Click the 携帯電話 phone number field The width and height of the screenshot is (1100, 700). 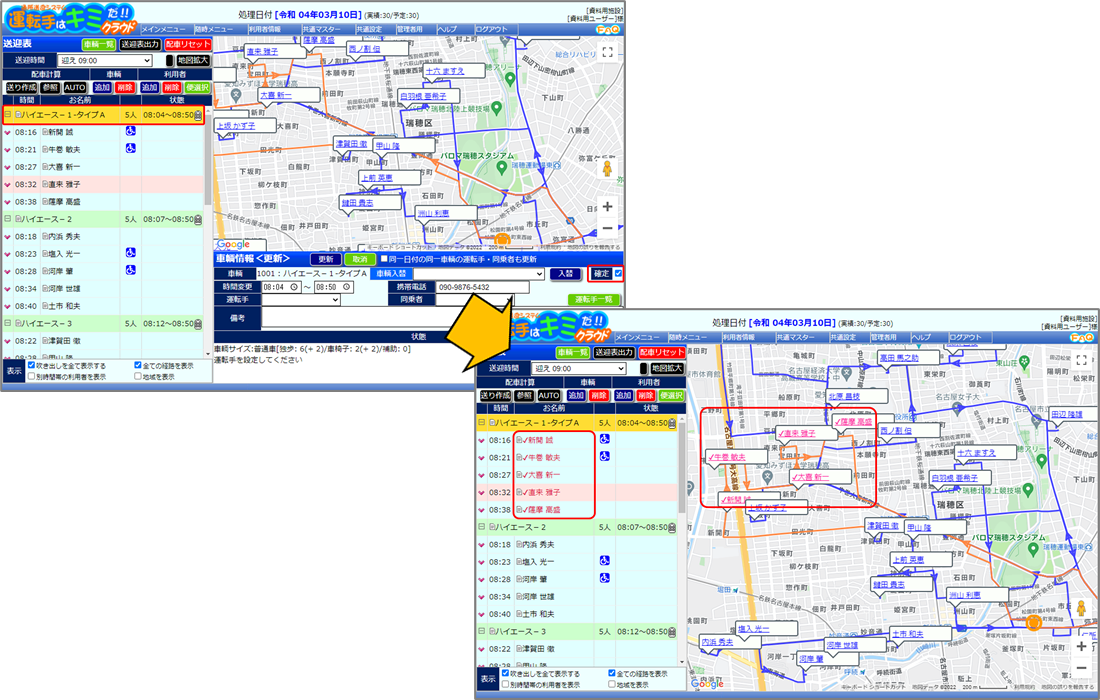coord(482,287)
